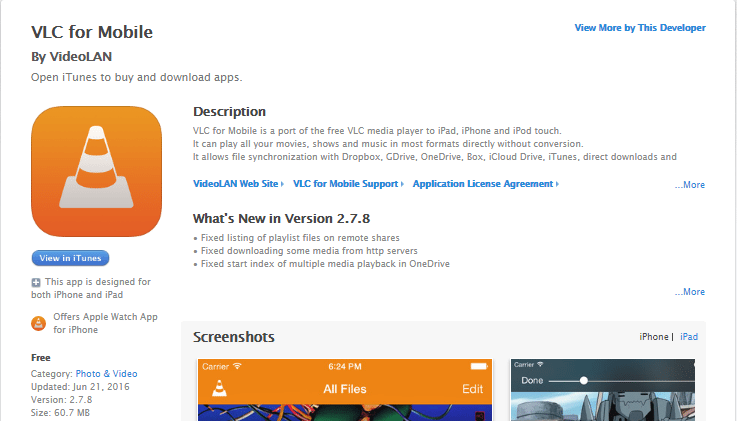Click the large VLC cone app icon
Viewport: 737px width, 421px height.
[96, 171]
